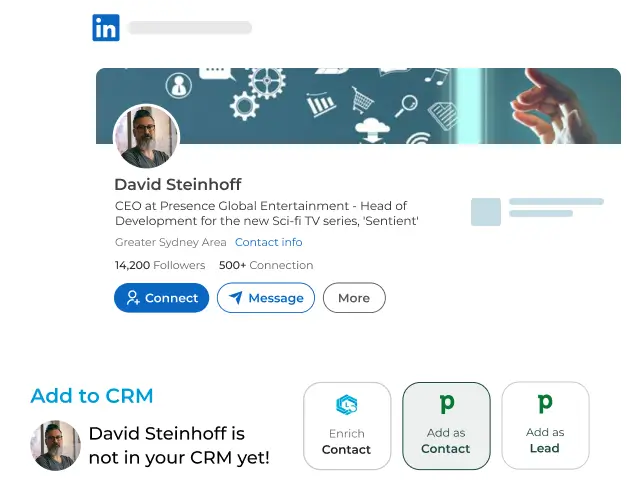Image resolution: width=643 pixels, height=499 pixels.
Task: Open the More options button
Action: (354, 298)
